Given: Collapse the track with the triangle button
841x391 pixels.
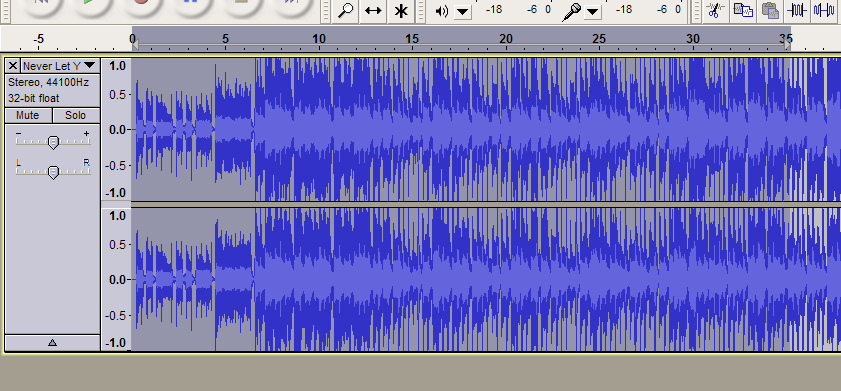Looking at the screenshot, I should 52,343.
